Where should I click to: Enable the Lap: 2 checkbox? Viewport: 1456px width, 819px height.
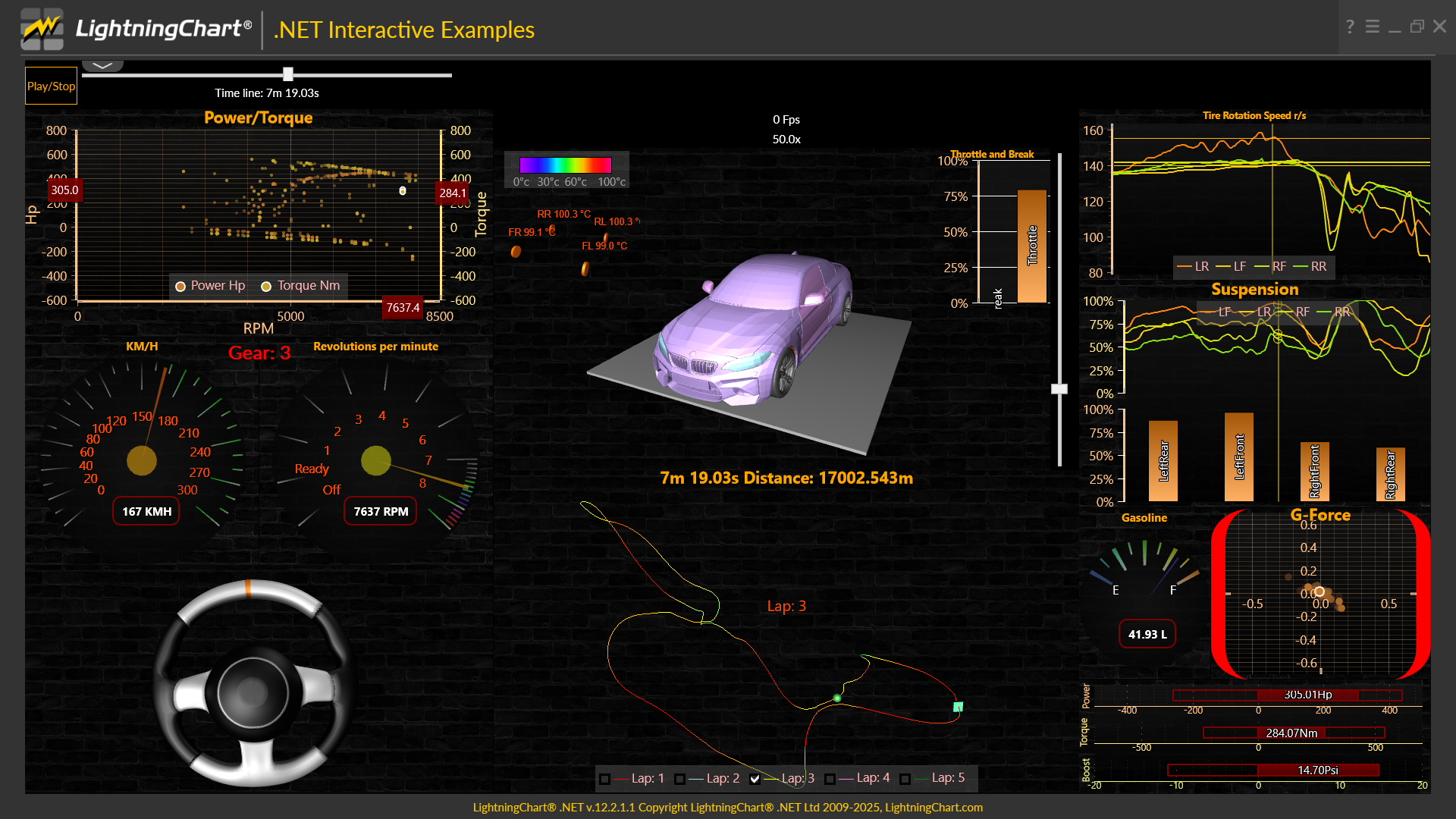click(679, 779)
